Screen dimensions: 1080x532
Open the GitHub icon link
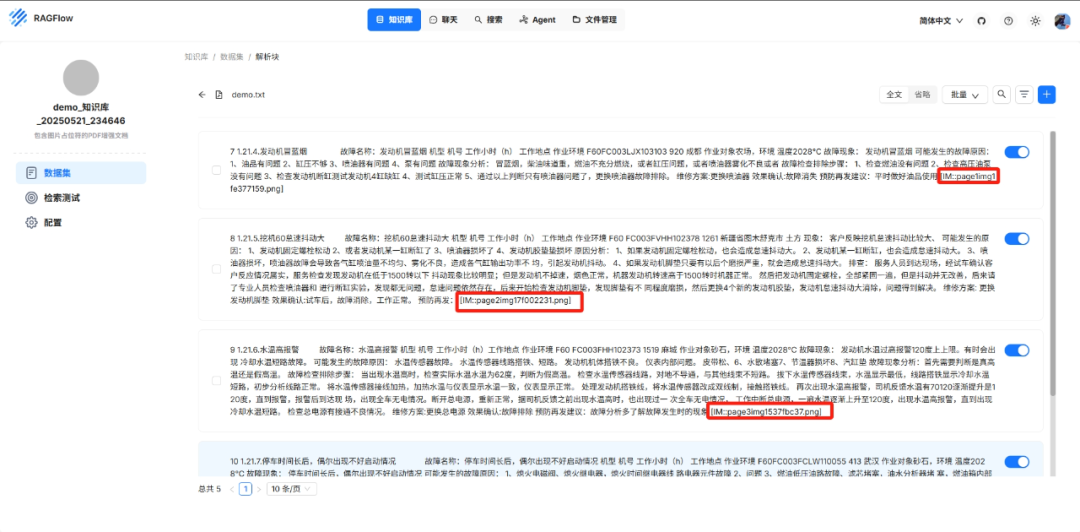click(982, 21)
